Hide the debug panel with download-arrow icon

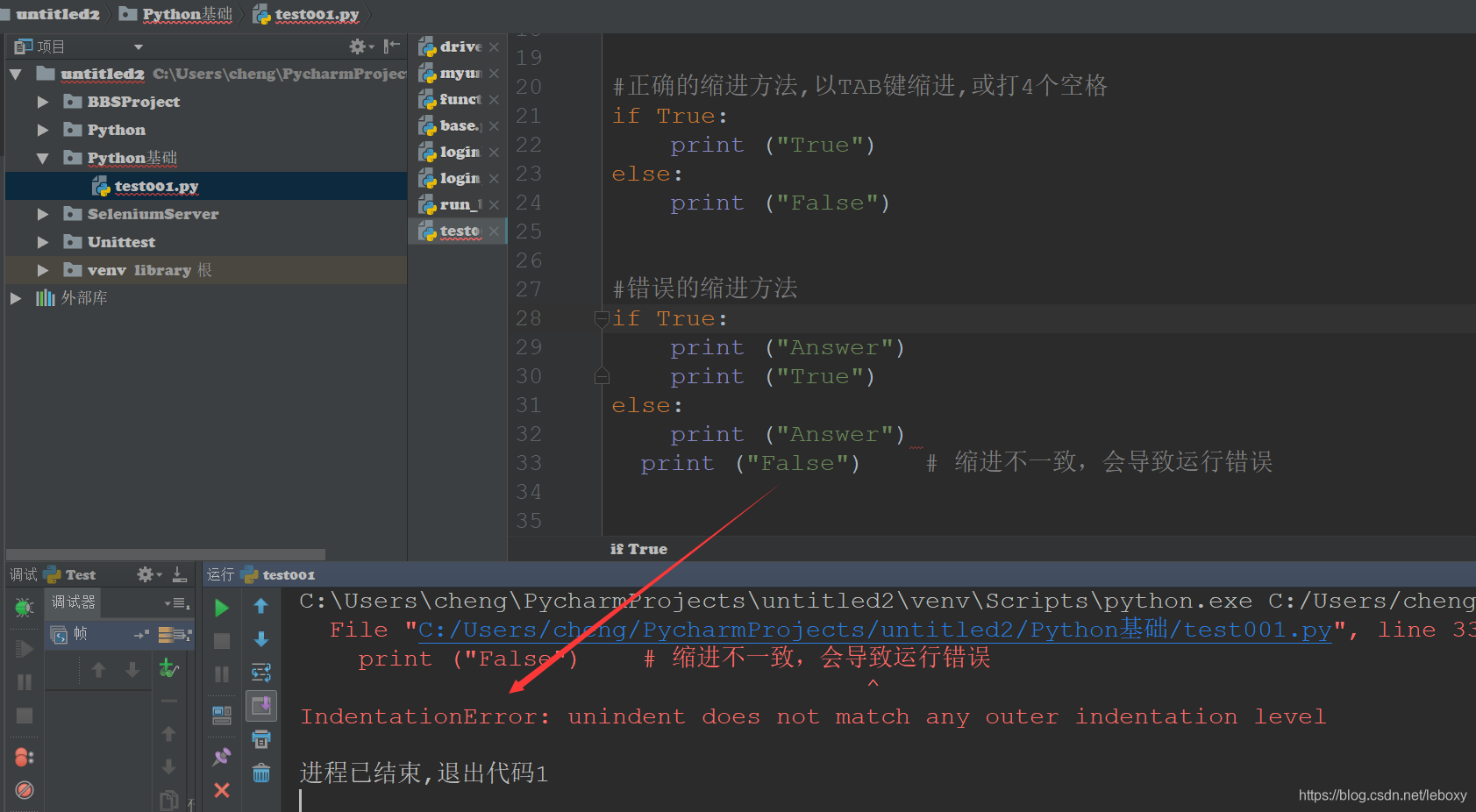click(x=179, y=574)
